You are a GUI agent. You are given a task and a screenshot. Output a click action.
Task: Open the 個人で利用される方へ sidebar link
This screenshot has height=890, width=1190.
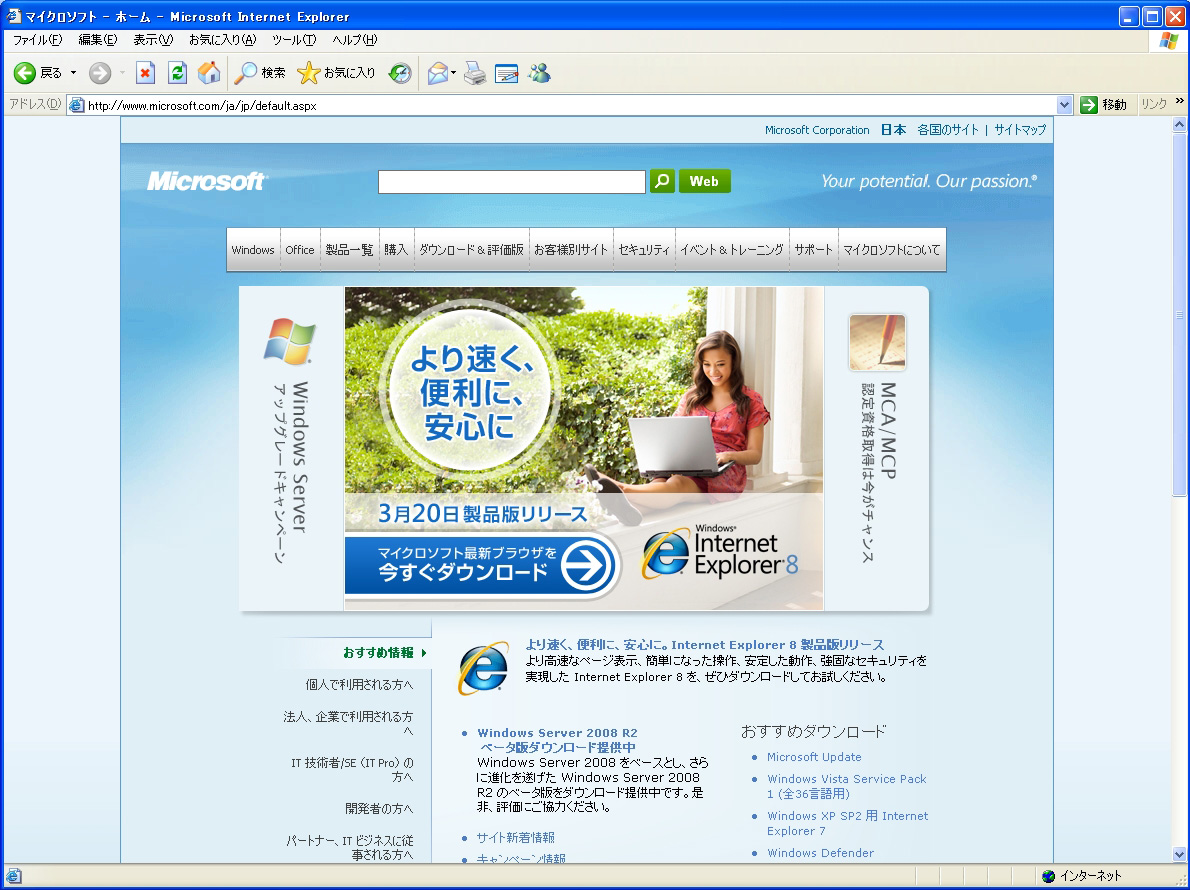tap(360, 685)
